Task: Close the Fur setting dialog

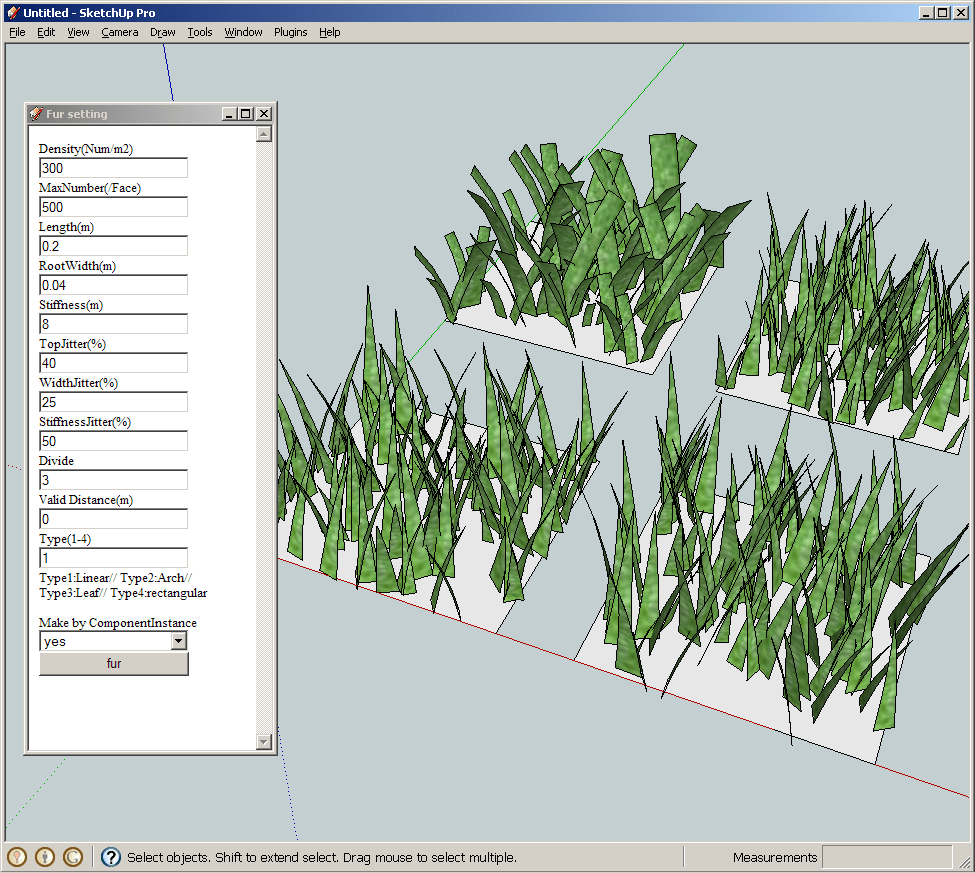Action: coord(264,114)
